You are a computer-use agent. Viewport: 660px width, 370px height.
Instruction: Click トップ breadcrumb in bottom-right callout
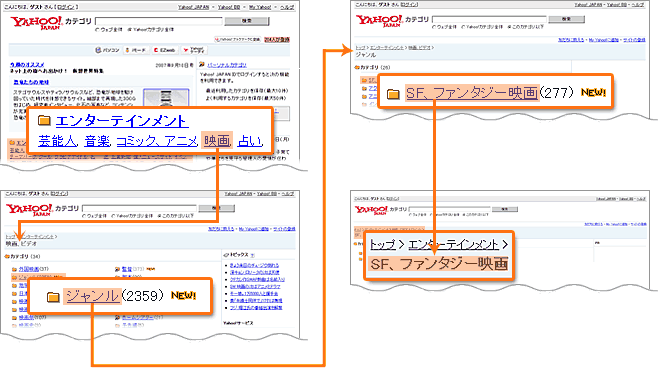(x=383, y=244)
